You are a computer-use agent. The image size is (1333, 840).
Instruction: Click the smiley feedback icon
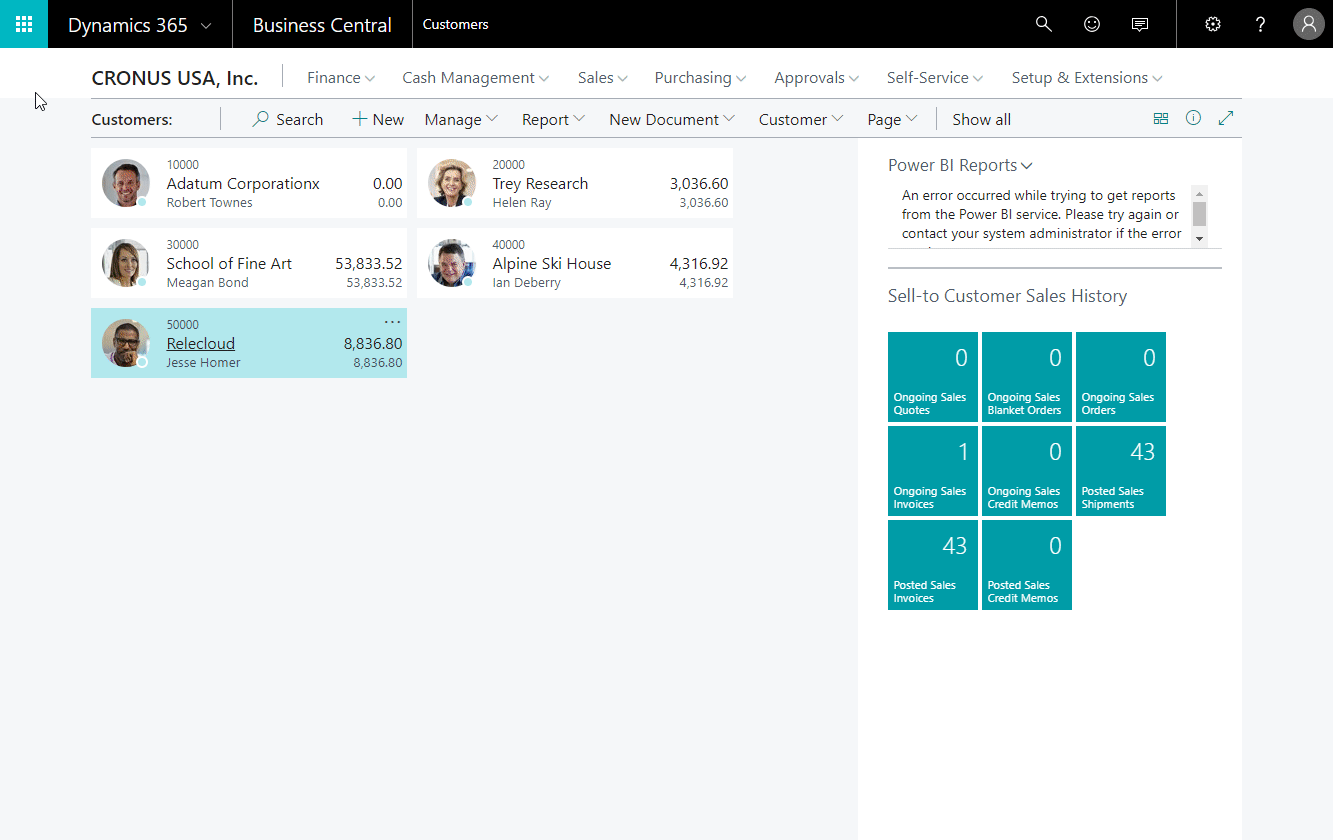click(x=1092, y=24)
